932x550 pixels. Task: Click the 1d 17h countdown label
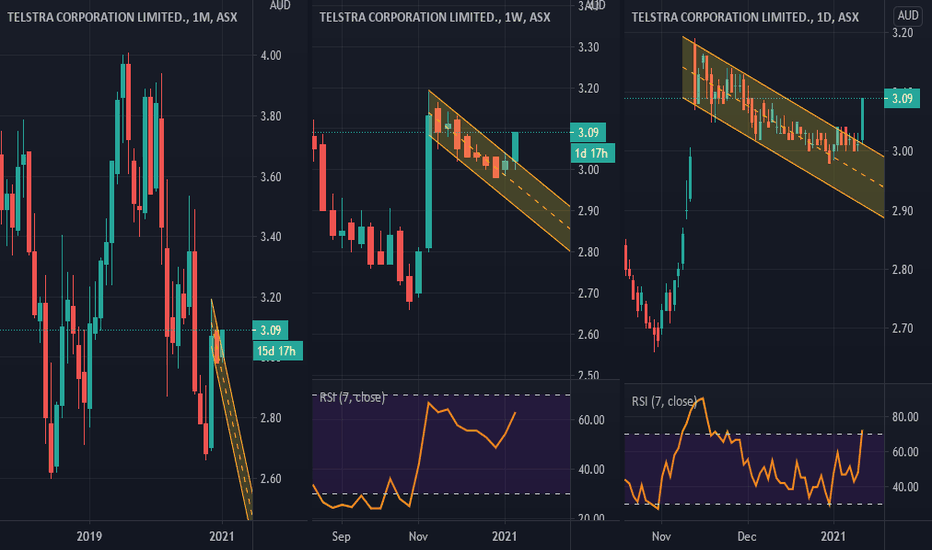pos(592,153)
